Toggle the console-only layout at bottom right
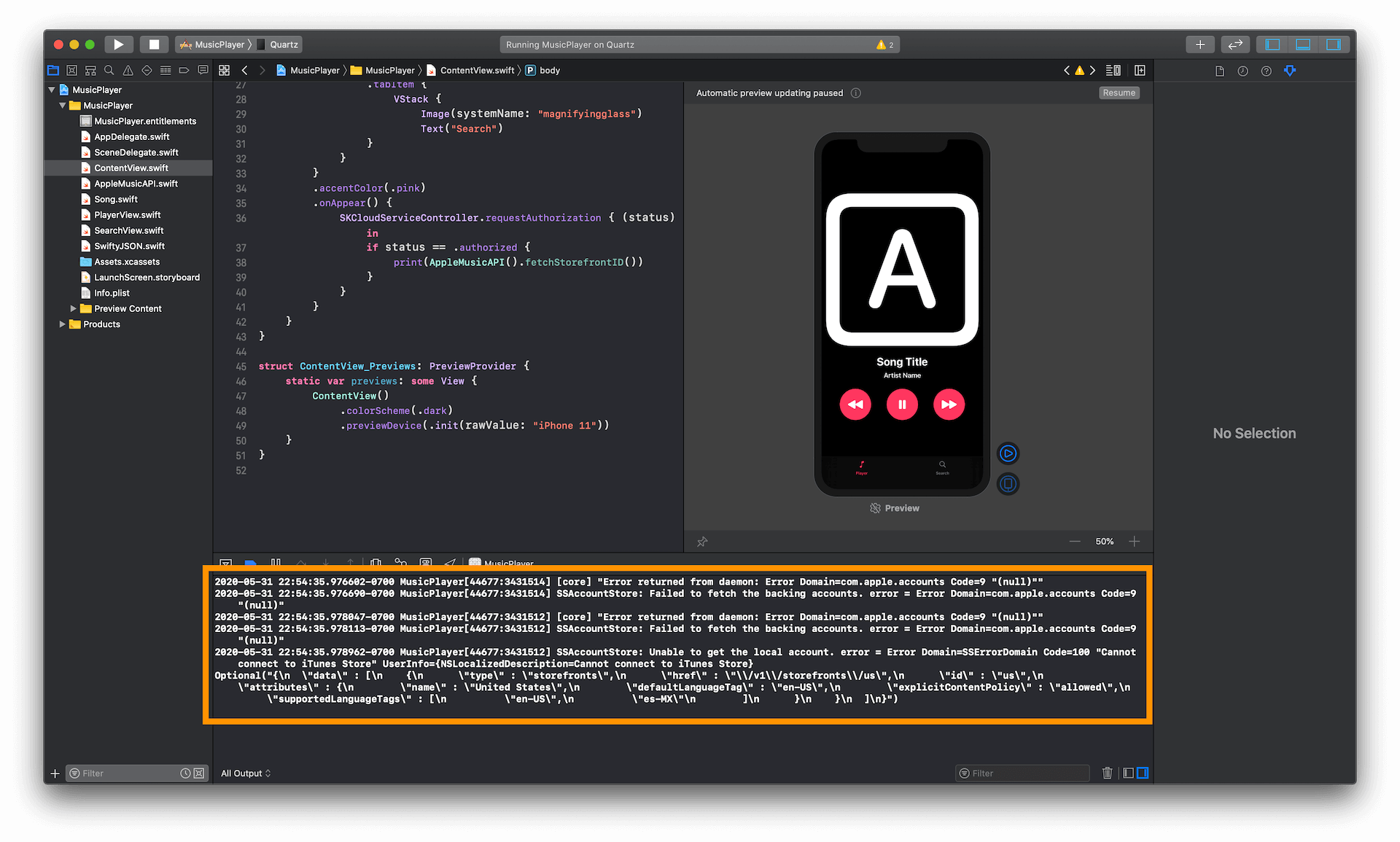This screenshot has height=842, width=1400. (1143, 773)
